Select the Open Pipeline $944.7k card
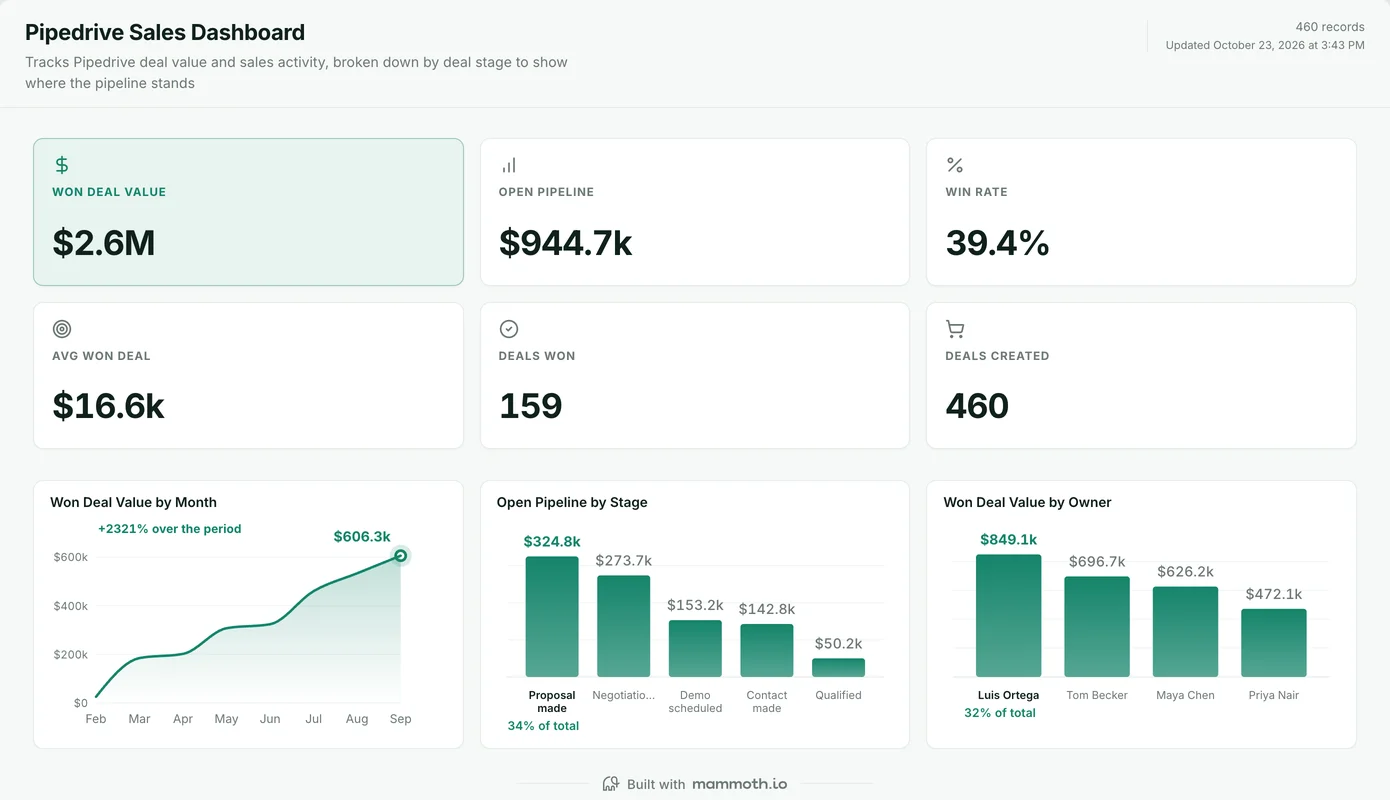 (695, 212)
